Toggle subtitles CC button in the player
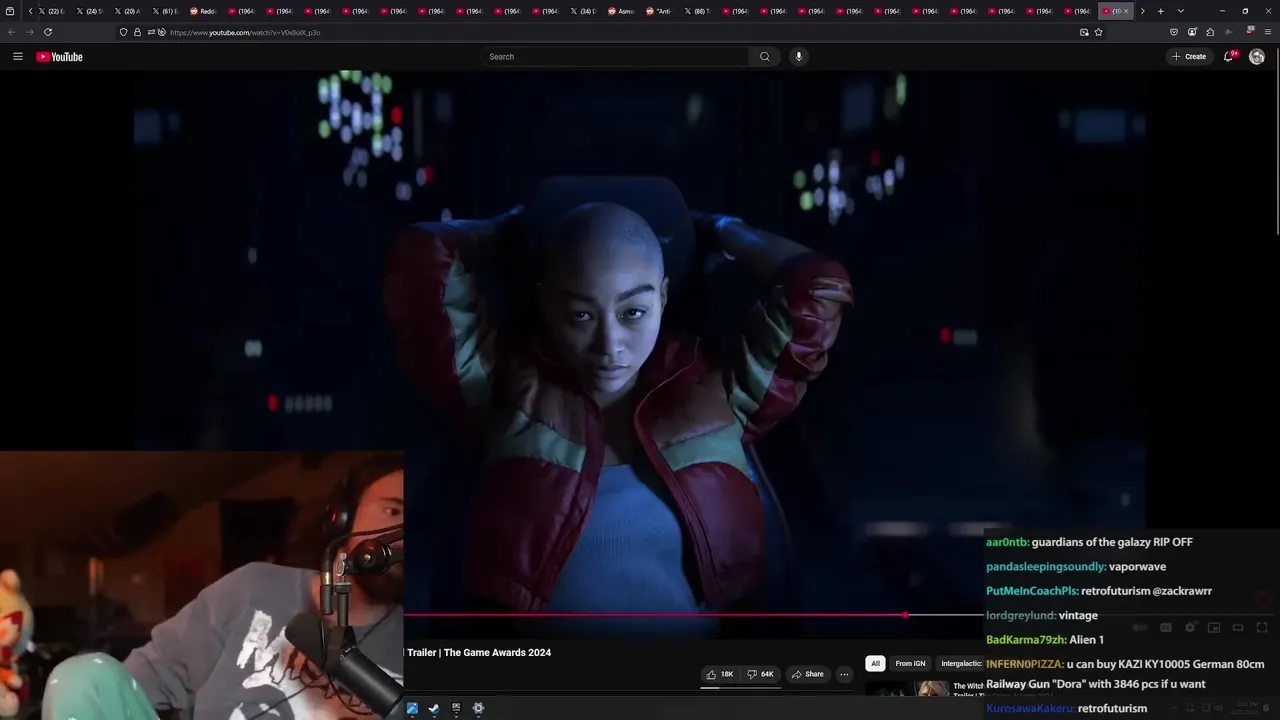This screenshot has height=720, width=1280. [x=1166, y=627]
